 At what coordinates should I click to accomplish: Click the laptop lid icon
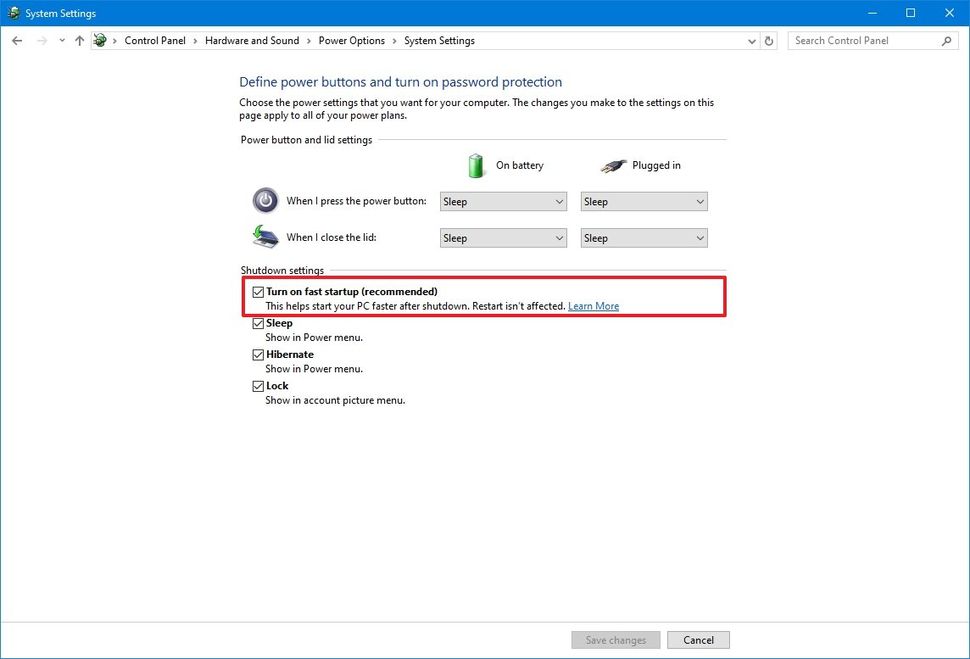pos(264,237)
